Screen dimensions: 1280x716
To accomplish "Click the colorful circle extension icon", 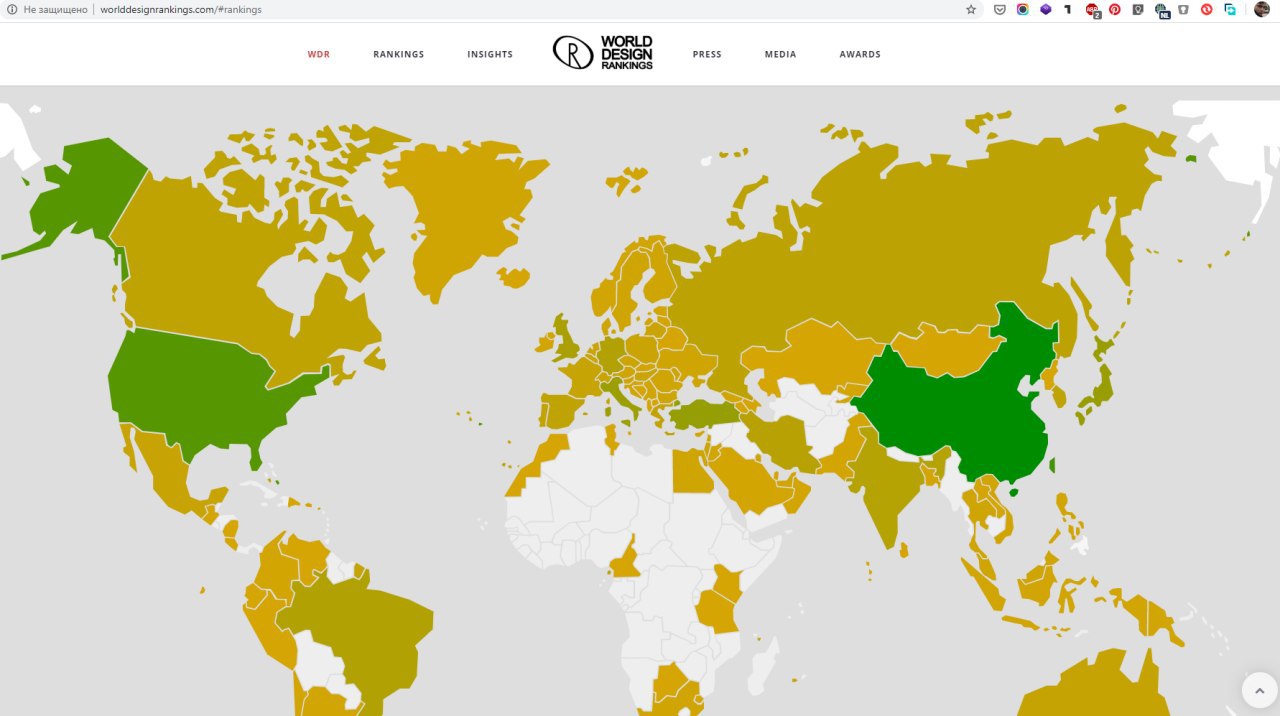I will click(x=1023, y=9).
